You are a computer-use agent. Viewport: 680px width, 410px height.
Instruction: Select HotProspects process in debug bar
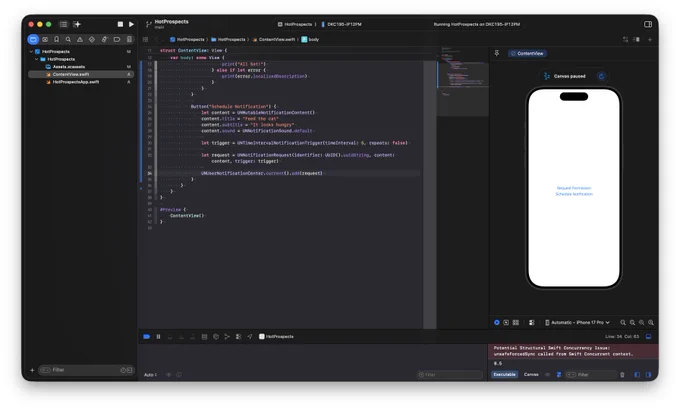pyautogui.click(x=276, y=337)
